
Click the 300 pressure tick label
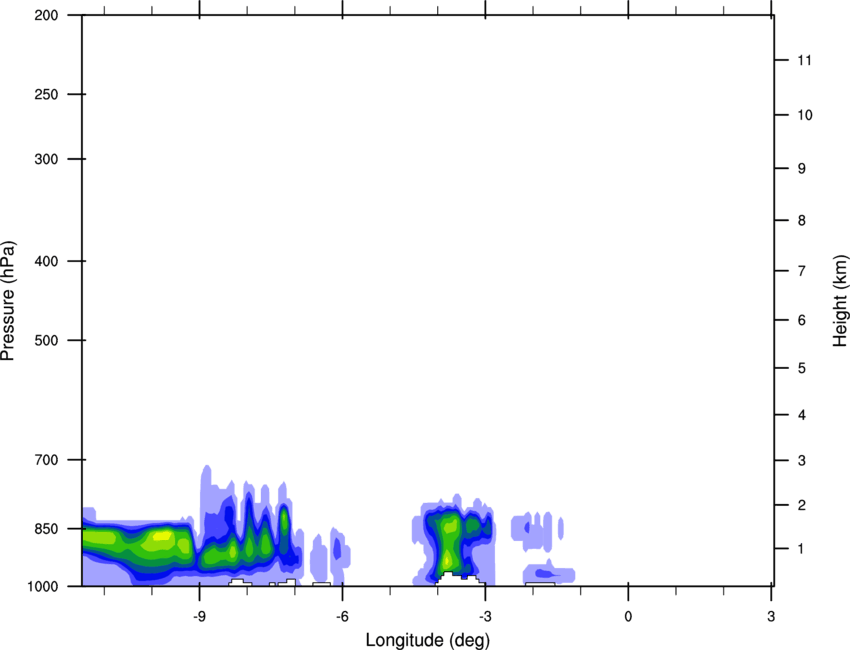coord(46,159)
